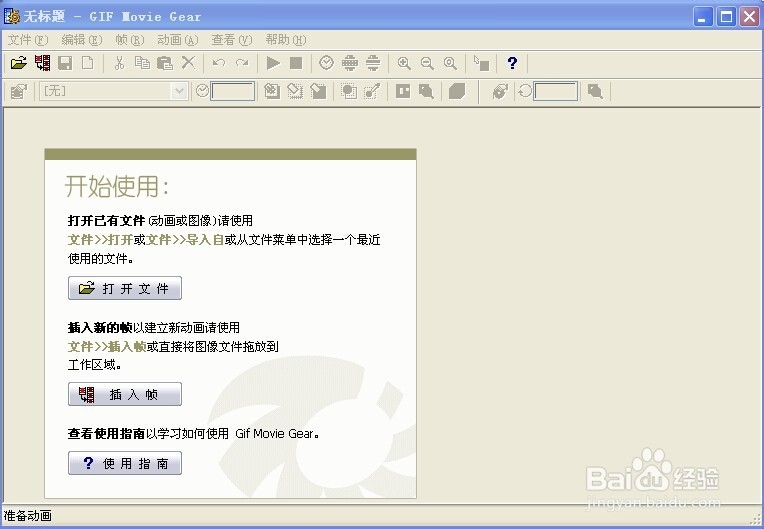Click the third magnifier zoom reset icon
The width and height of the screenshot is (764, 529).
tap(450, 63)
